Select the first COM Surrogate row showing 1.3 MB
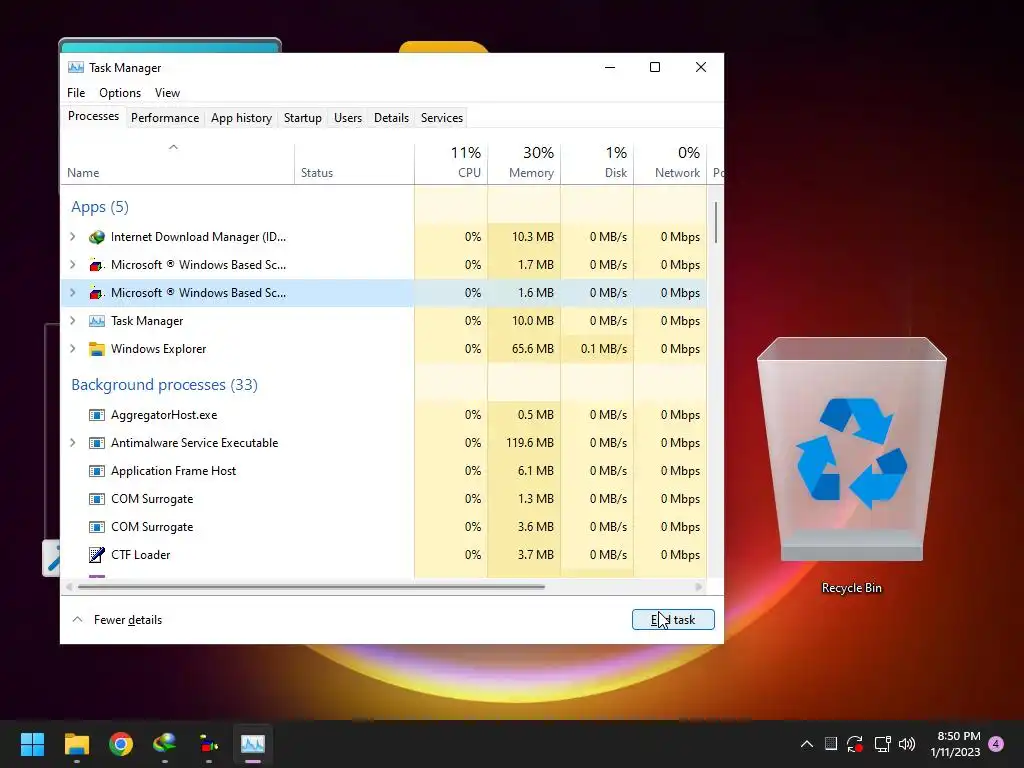Image resolution: width=1024 pixels, height=768 pixels. (x=383, y=499)
